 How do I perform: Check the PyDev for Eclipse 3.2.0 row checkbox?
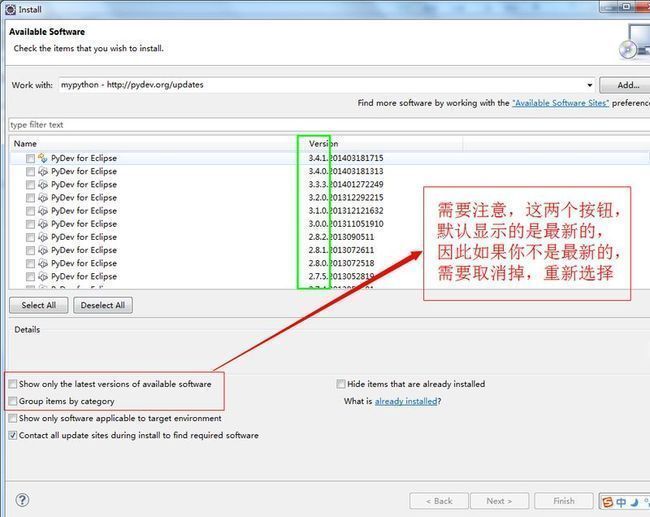tap(30, 198)
